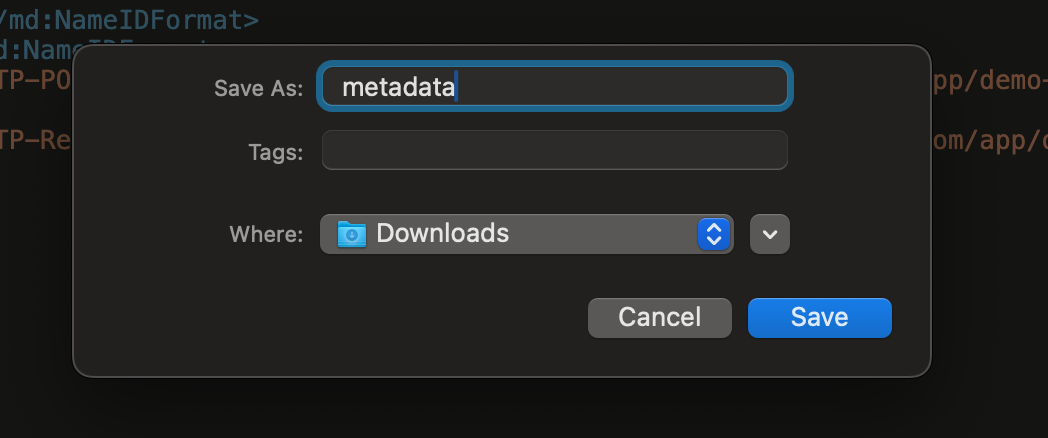Click the pp/demo text behind the dialog
Image resolution: width=1048 pixels, height=438 pixels.
990,81
